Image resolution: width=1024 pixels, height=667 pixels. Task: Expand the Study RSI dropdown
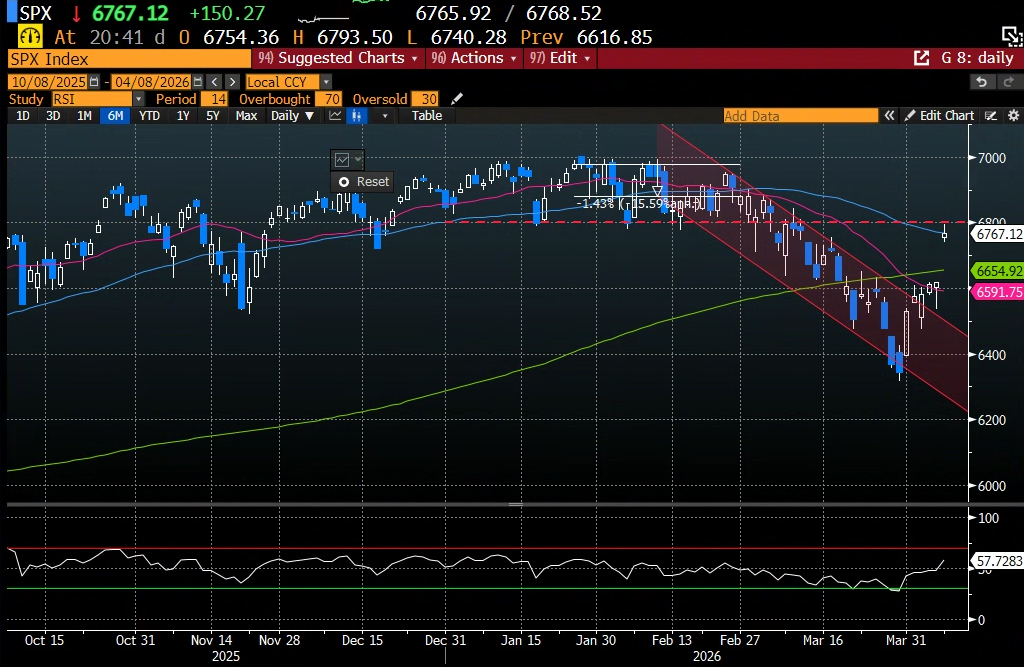138,99
